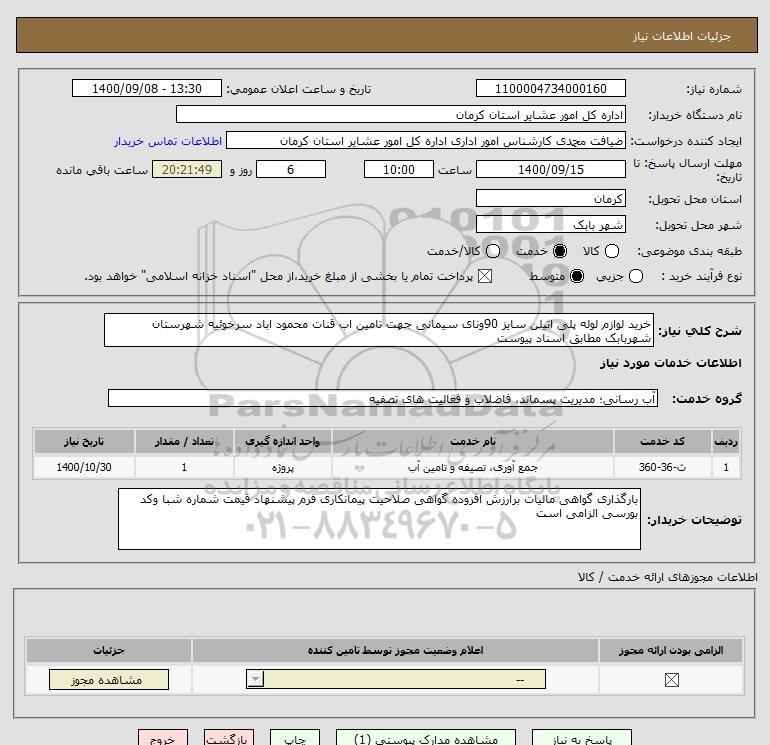Click the buyer notes text box
Image resolution: width=770 pixels, height=745 pixels.
(379, 519)
